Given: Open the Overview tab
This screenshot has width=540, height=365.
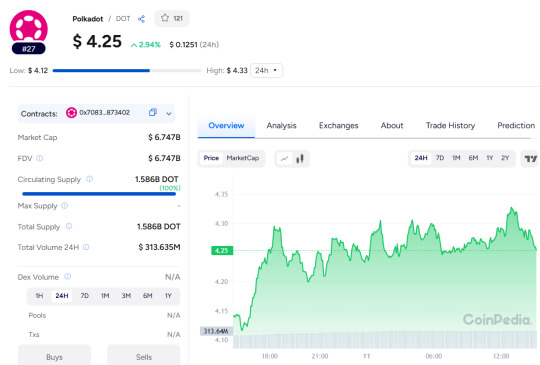Looking at the screenshot, I should (226, 126).
